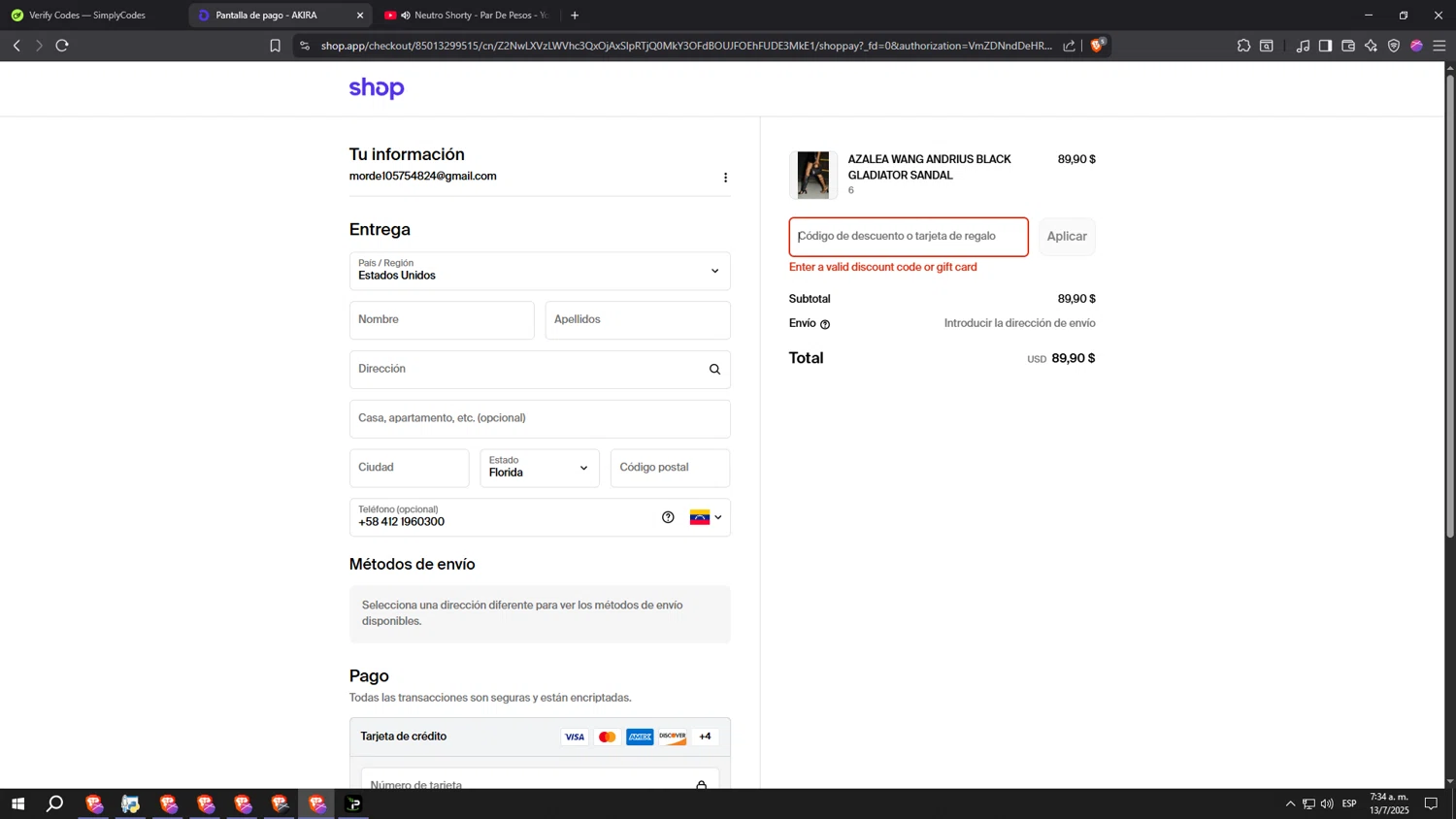Viewport: 1456px width, 819px height.
Task: Close the Pantalla de pago tab
Action: pos(360,16)
